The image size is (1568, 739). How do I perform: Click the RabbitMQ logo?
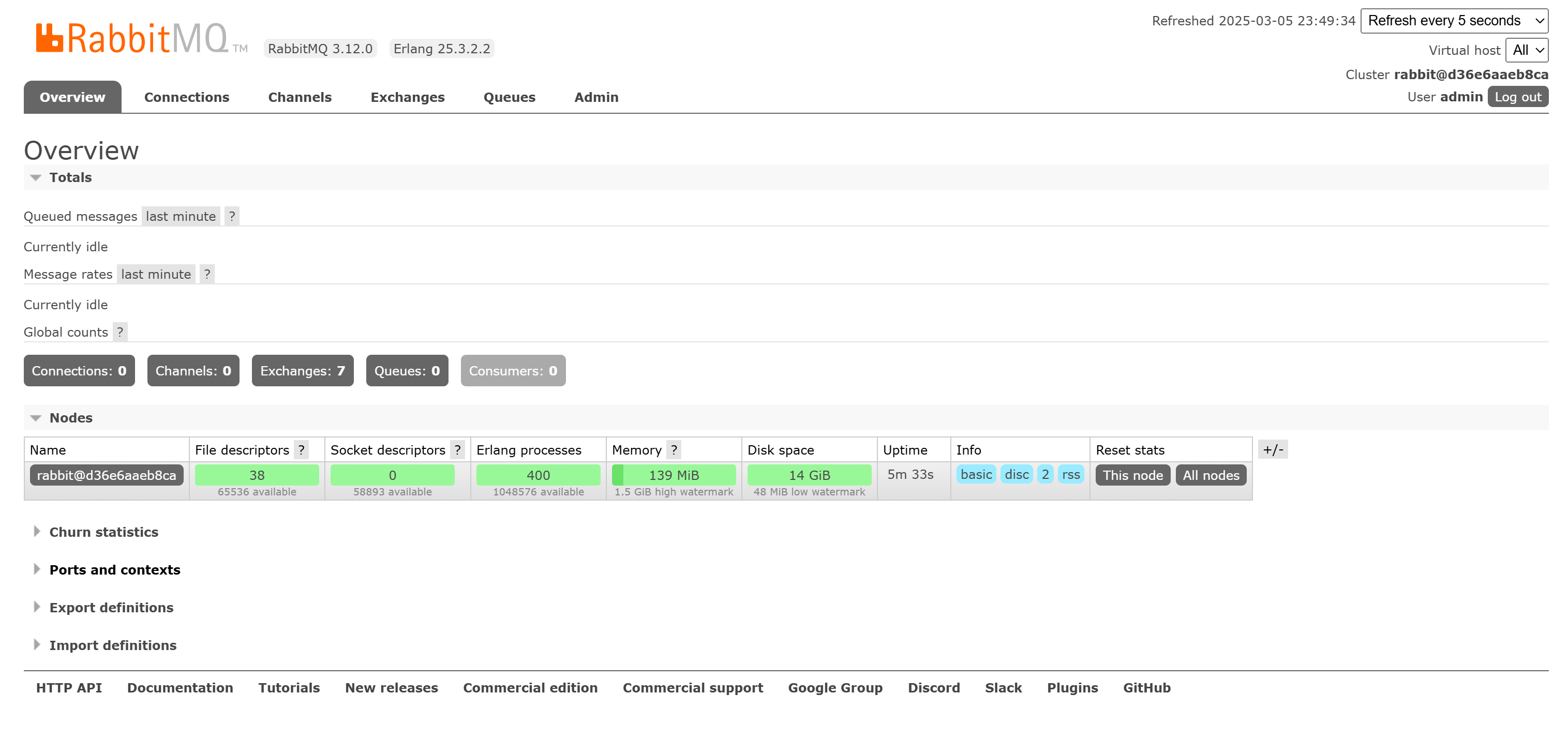pos(141,38)
